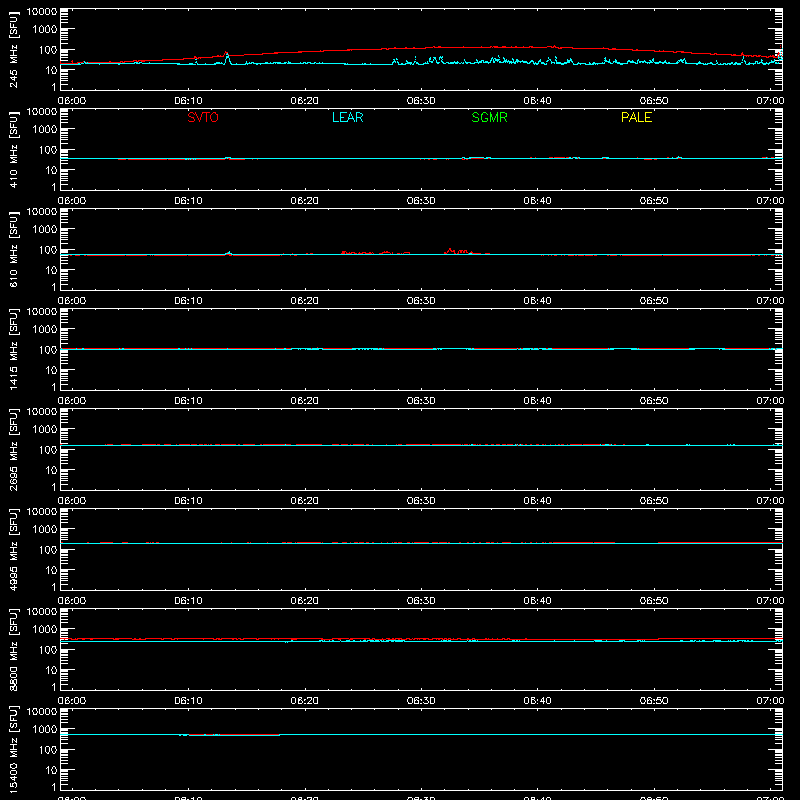Click the 8800 MHz [SFU] axis title
This screenshot has width=800, height=800.
(x=14, y=650)
